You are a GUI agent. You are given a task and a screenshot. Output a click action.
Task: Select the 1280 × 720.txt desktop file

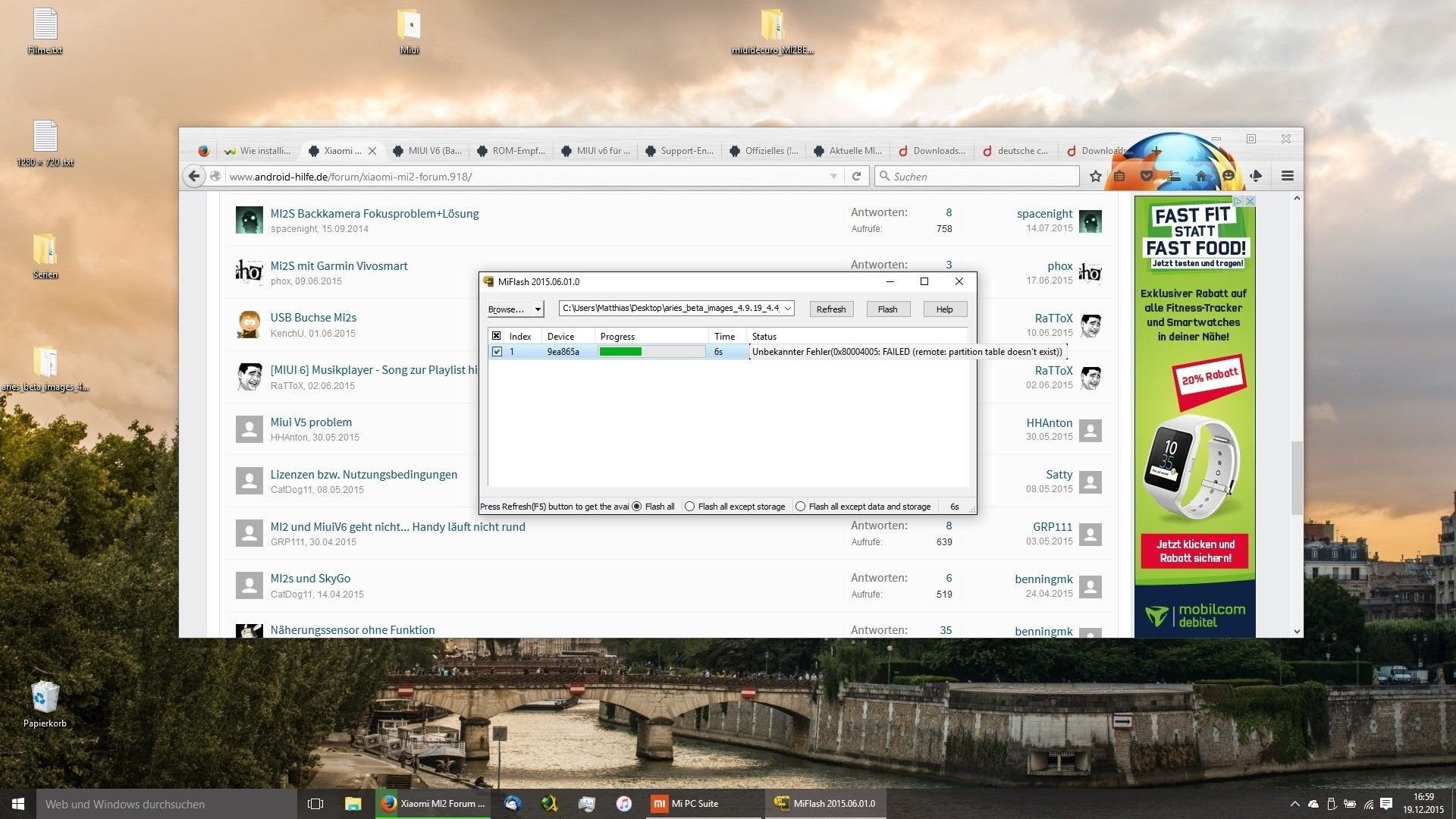[45, 143]
